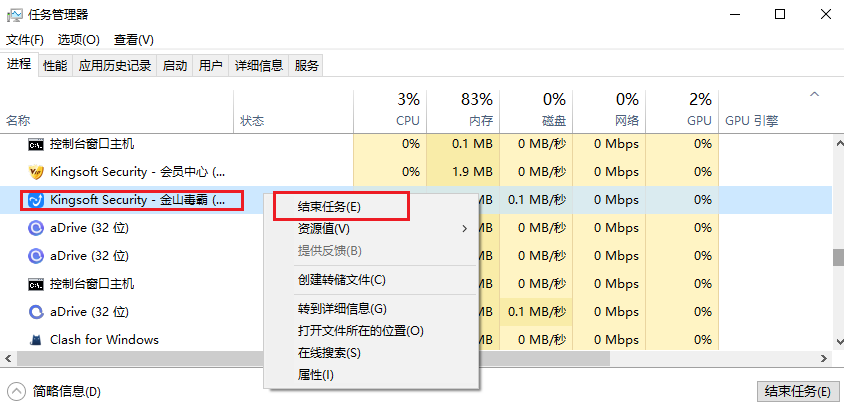The image size is (844, 414).
Task: Minimize the Task Manager window
Action: coord(733,15)
